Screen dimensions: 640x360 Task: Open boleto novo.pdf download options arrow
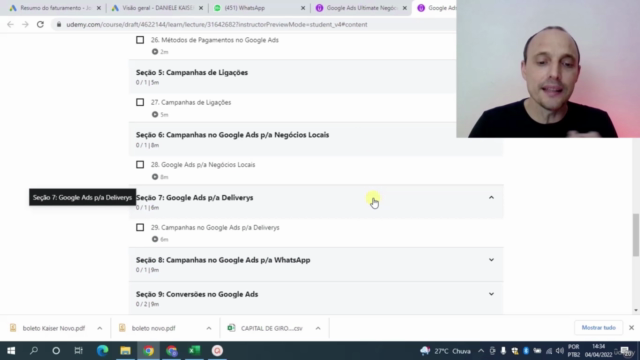pyautogui.click(x=209, y=328)
